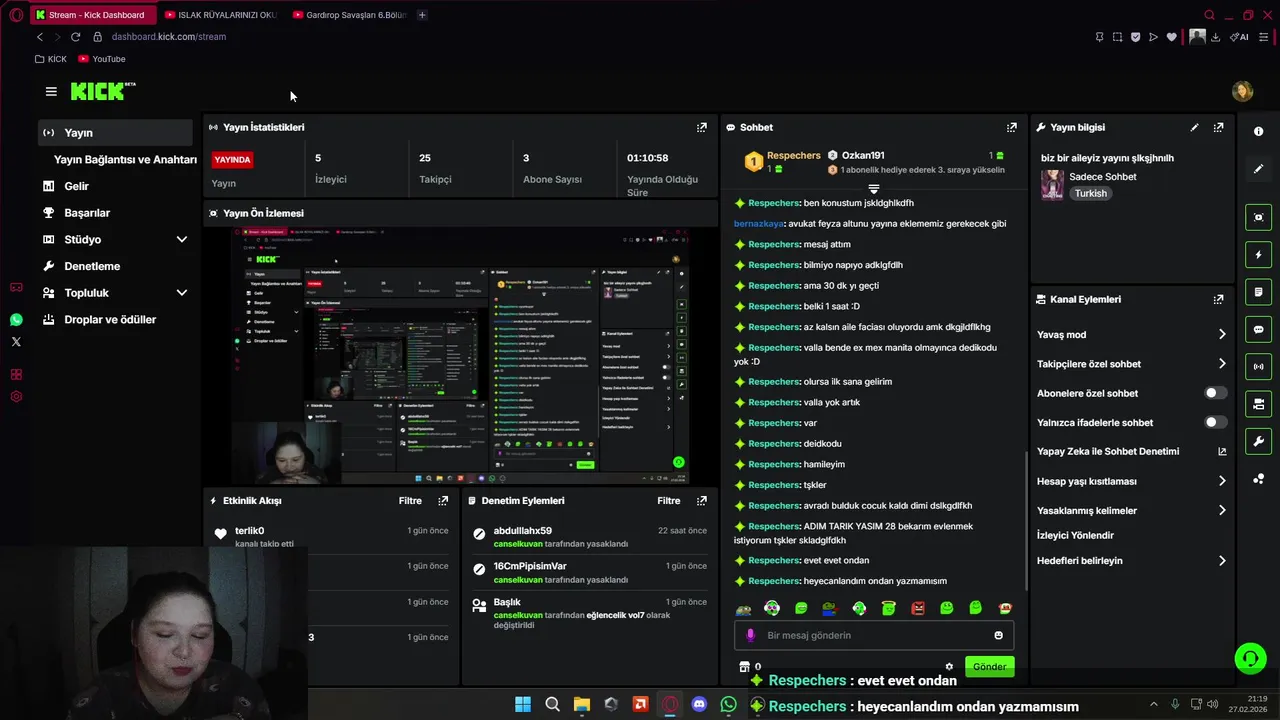Edit stream info with pencil in Yayın bilgisi

pyautogui.click(x=1194, y=127)
